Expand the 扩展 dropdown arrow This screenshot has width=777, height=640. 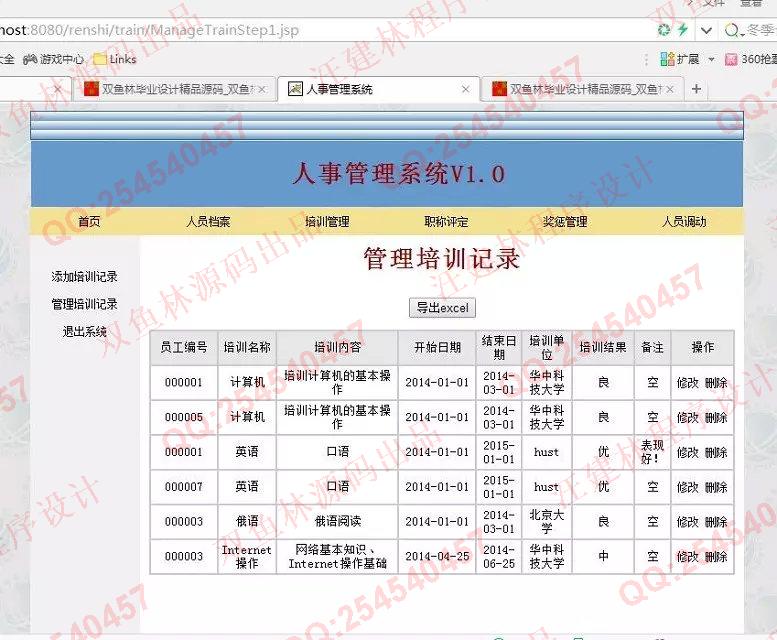(712, 59)
